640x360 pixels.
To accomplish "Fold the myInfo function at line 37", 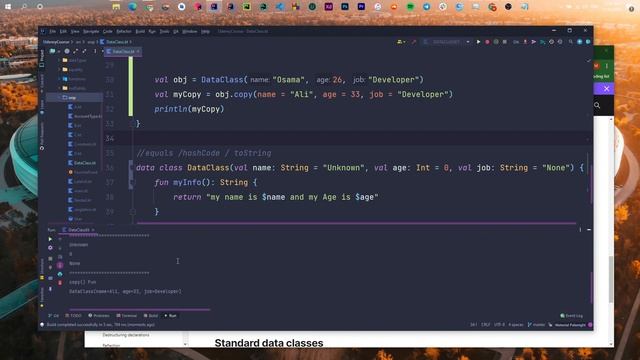I will coord(131,182).
